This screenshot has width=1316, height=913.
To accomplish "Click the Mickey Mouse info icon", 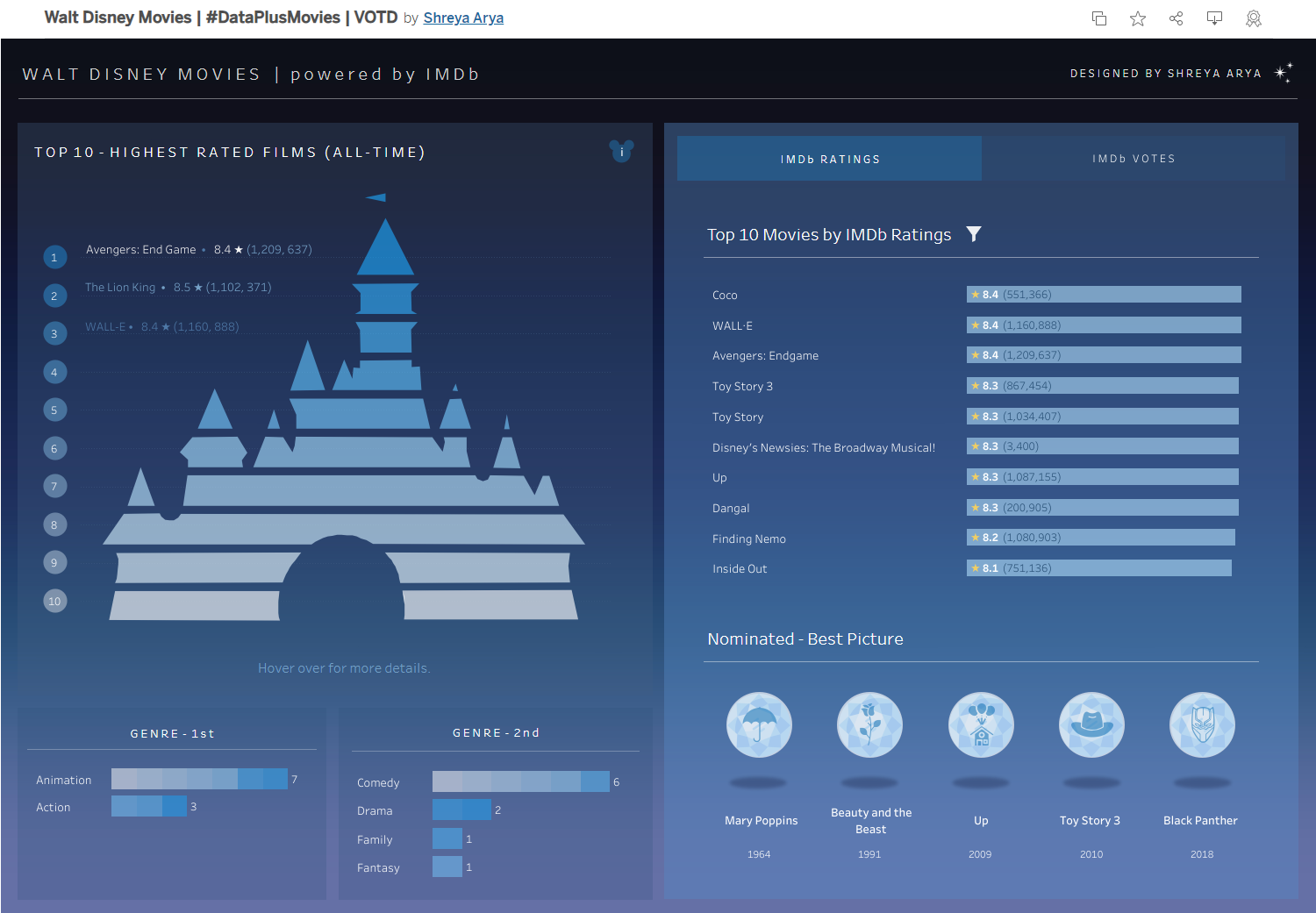I will (621, 151).
